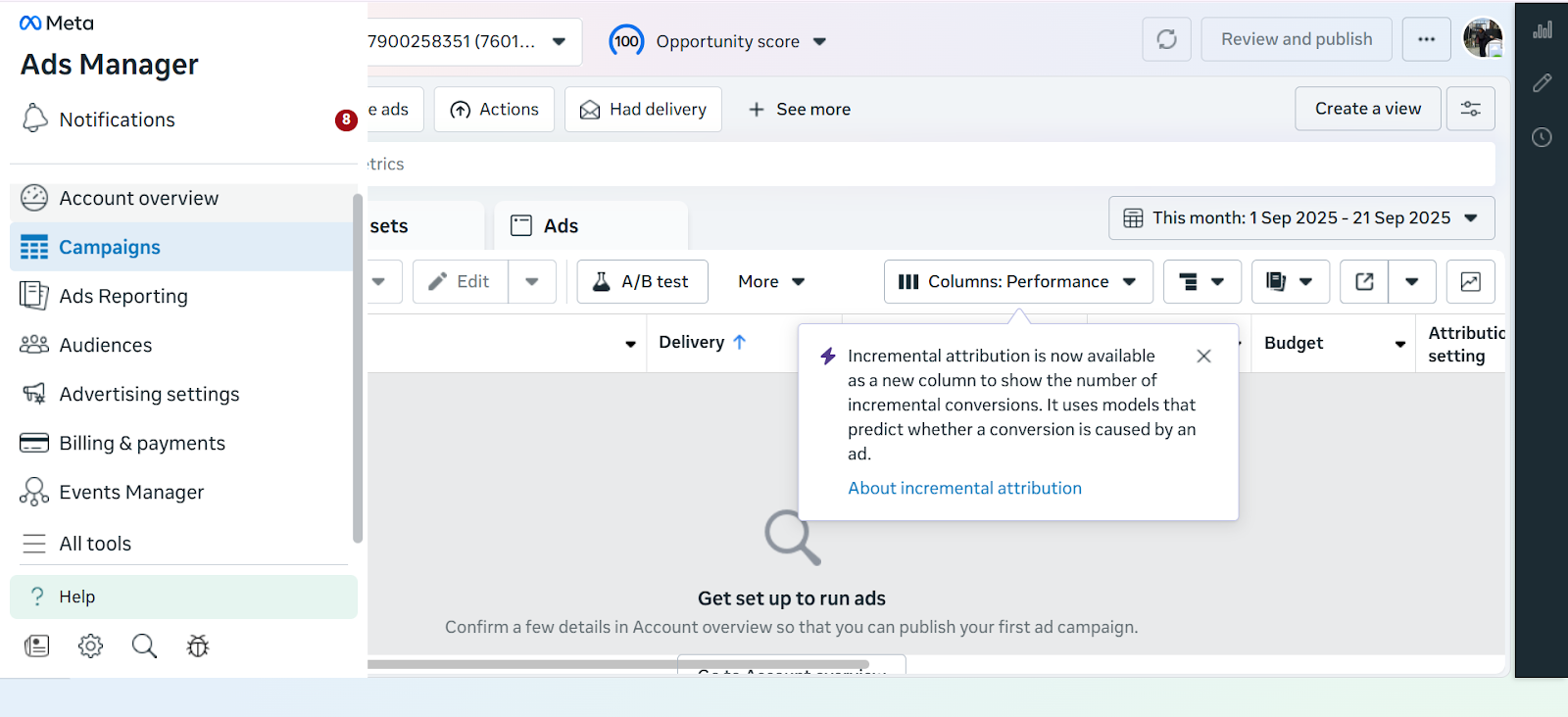Click the Edit button
The image size is (1568, 717).
(x=460, y=281)
